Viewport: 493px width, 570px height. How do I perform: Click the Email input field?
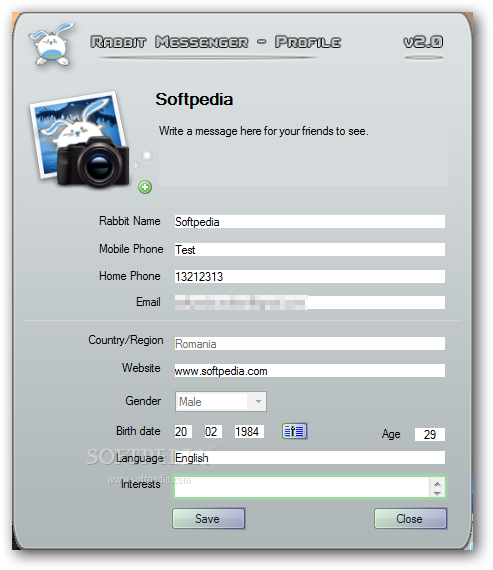tap(310, 302)
